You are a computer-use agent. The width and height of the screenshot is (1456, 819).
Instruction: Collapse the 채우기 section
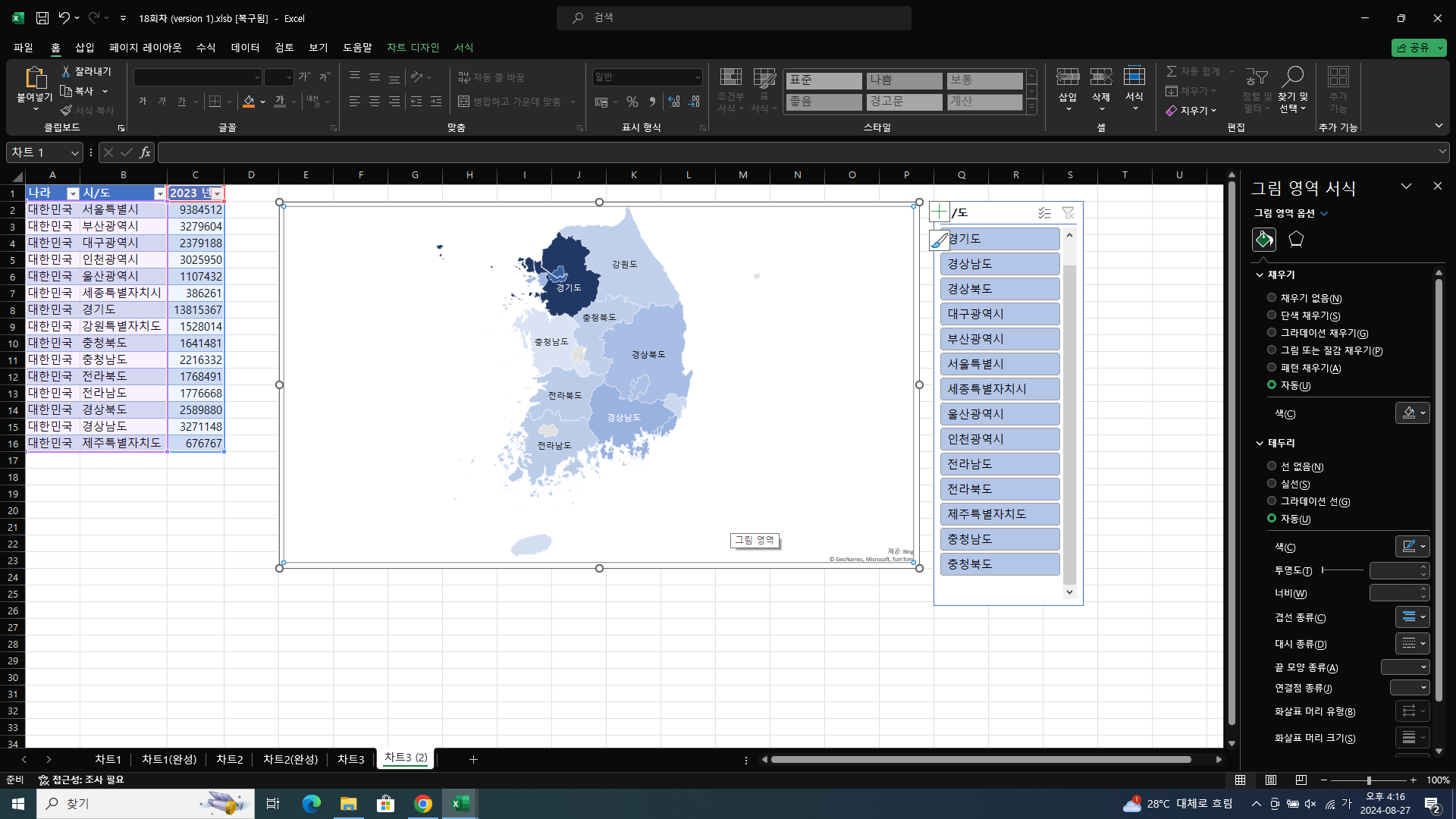coord(1260,275)
